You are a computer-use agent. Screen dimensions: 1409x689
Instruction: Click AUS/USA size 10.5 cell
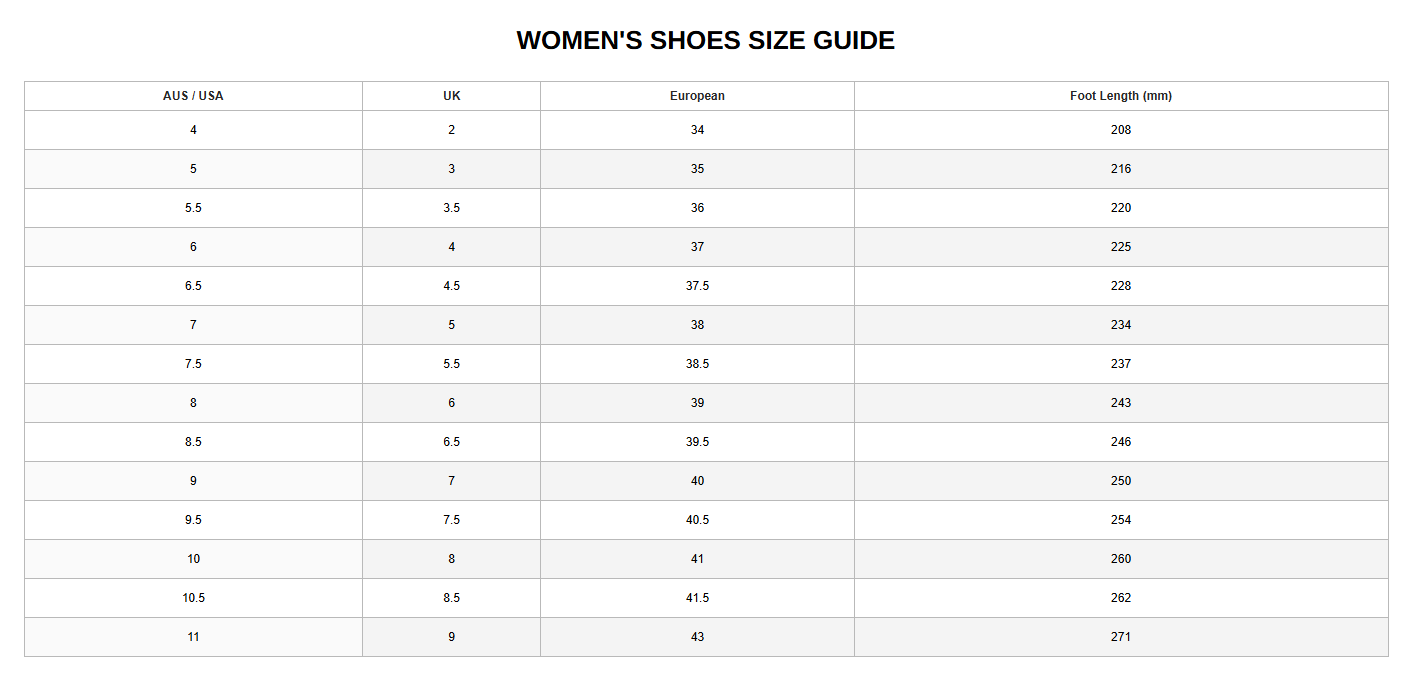click(x=193, y=598)
